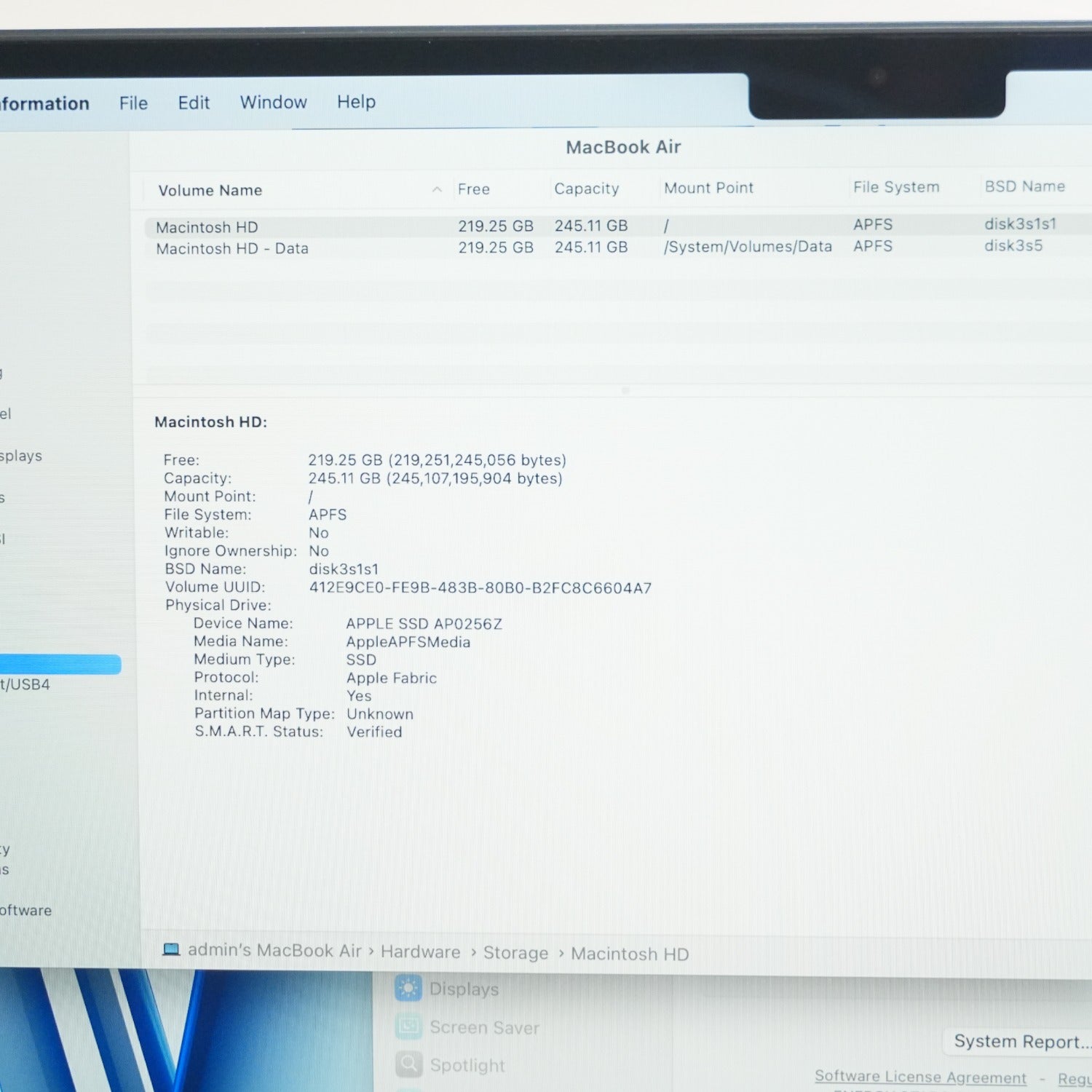Click the protocol value "Apple Fabric"
This screenshot has height=1092, width=1092.
pyautogui.click(x=392, y=678)
